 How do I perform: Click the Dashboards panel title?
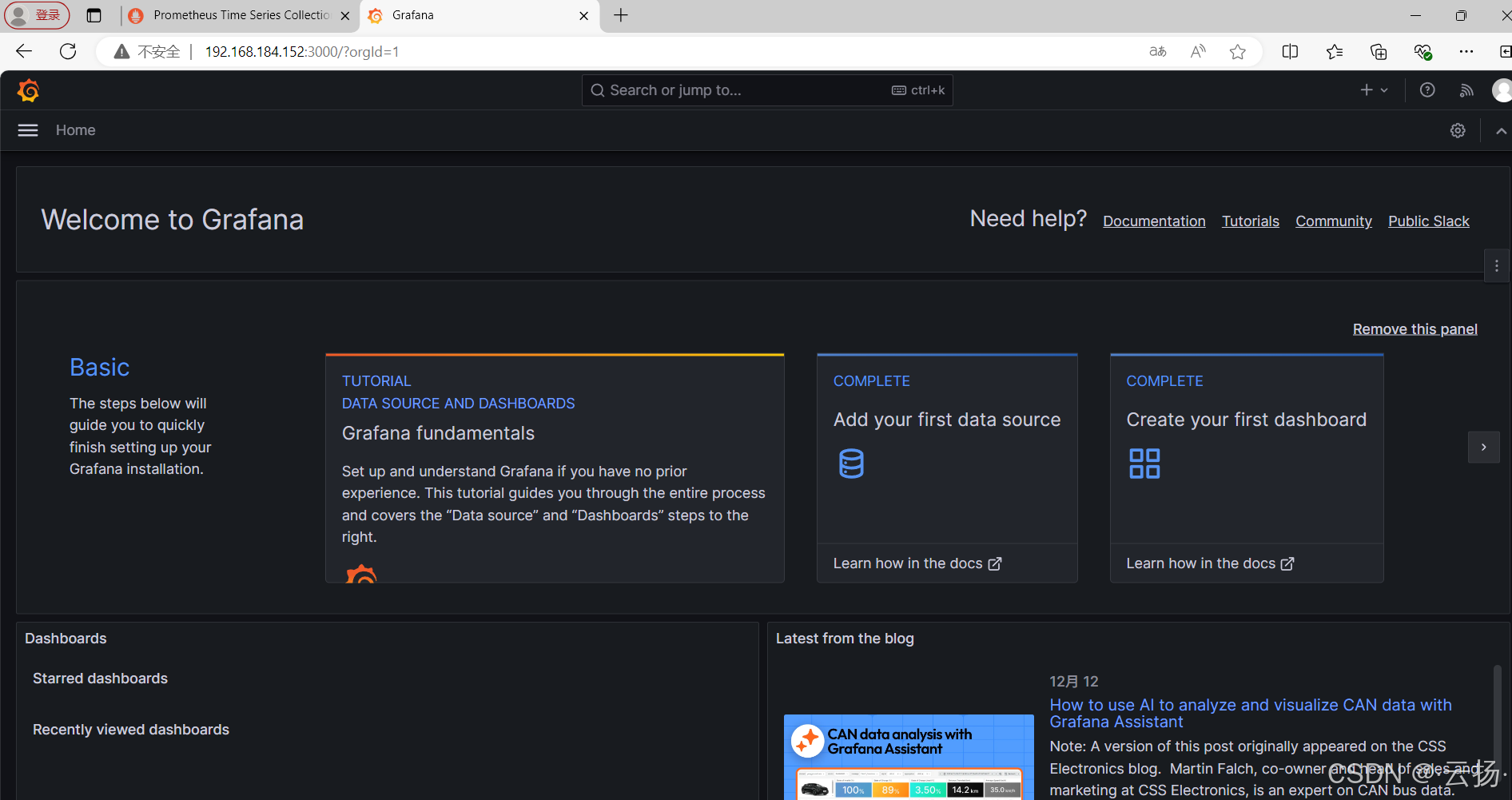tap(66, 639)
